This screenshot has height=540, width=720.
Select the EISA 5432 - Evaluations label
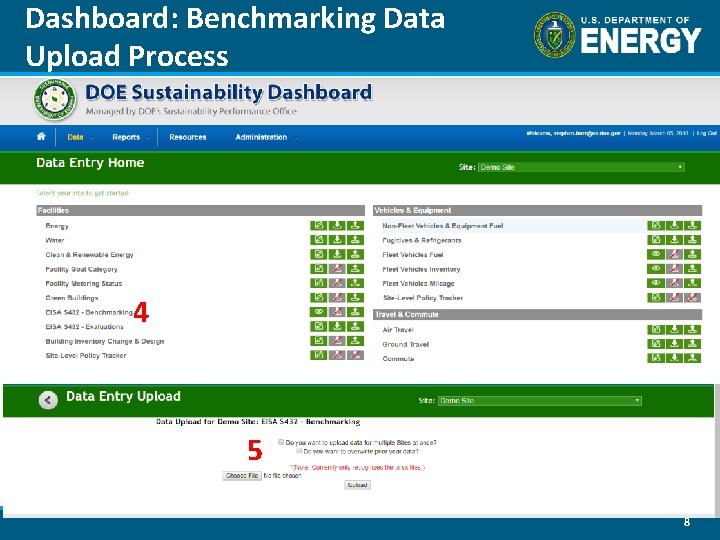pyautogui.click(x=84, y=326)
